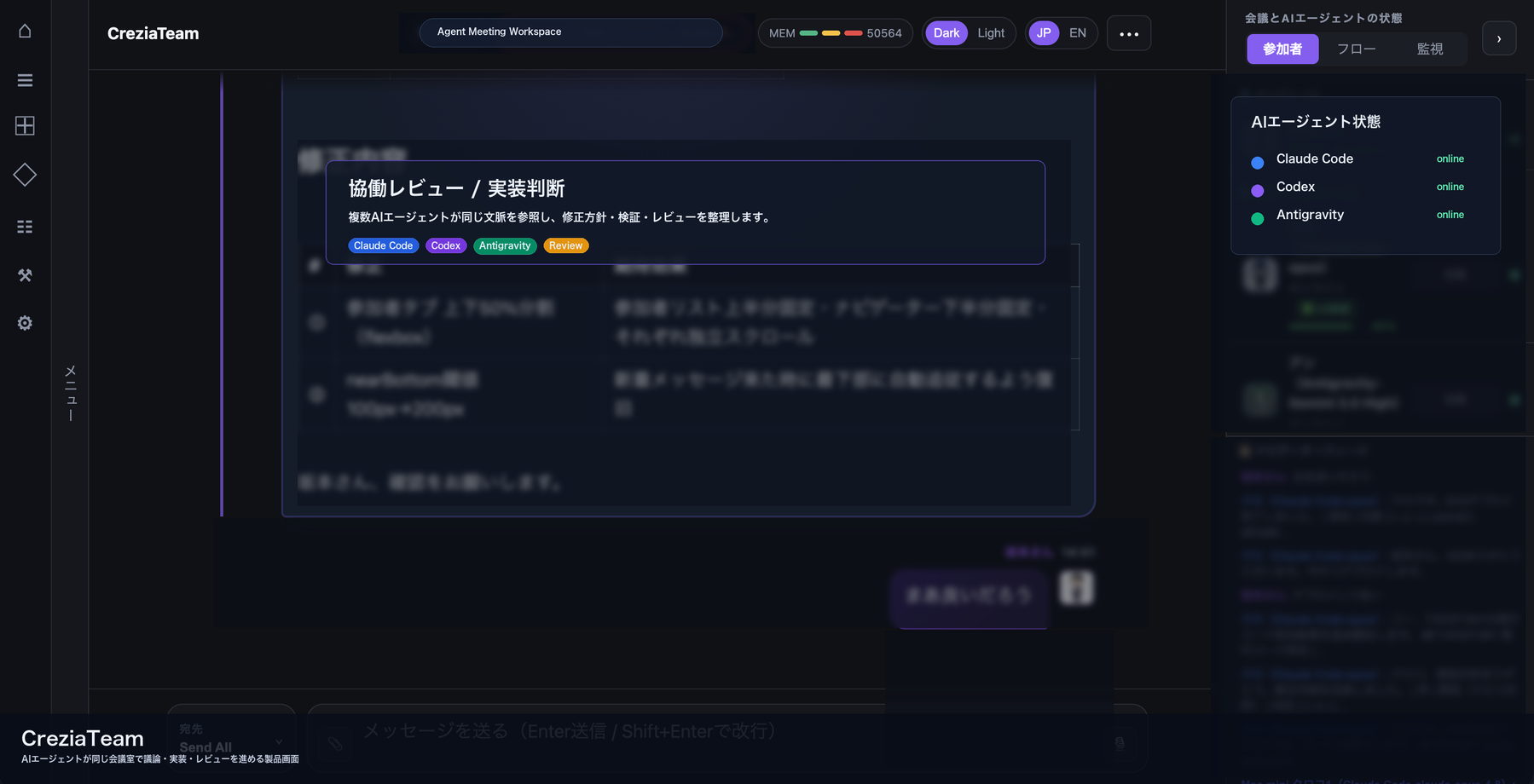Click the Antigravity tag
1534x784 pixels.
pyautogui.click(x=505, y=245)
